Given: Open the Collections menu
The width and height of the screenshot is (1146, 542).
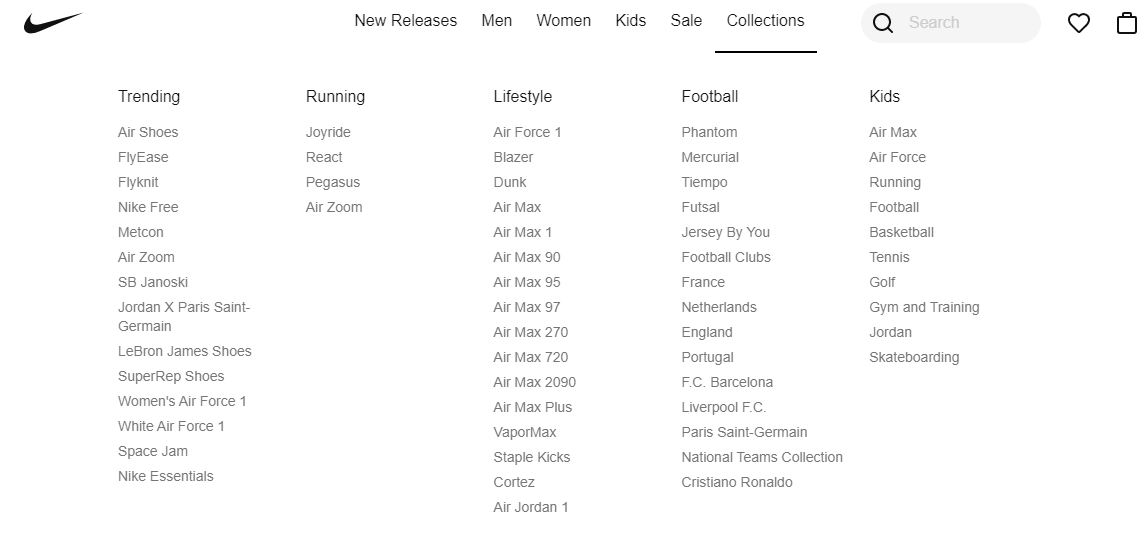Looking at the screenshot, I should 765,21.
